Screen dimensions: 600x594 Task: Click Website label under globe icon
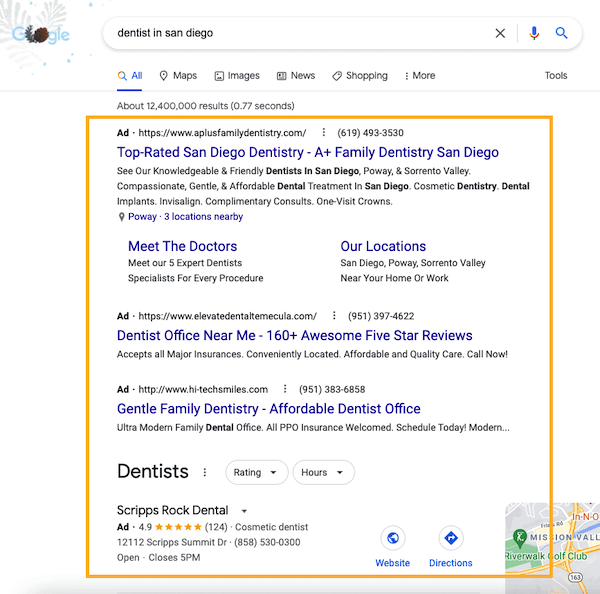tap(393, 563)
